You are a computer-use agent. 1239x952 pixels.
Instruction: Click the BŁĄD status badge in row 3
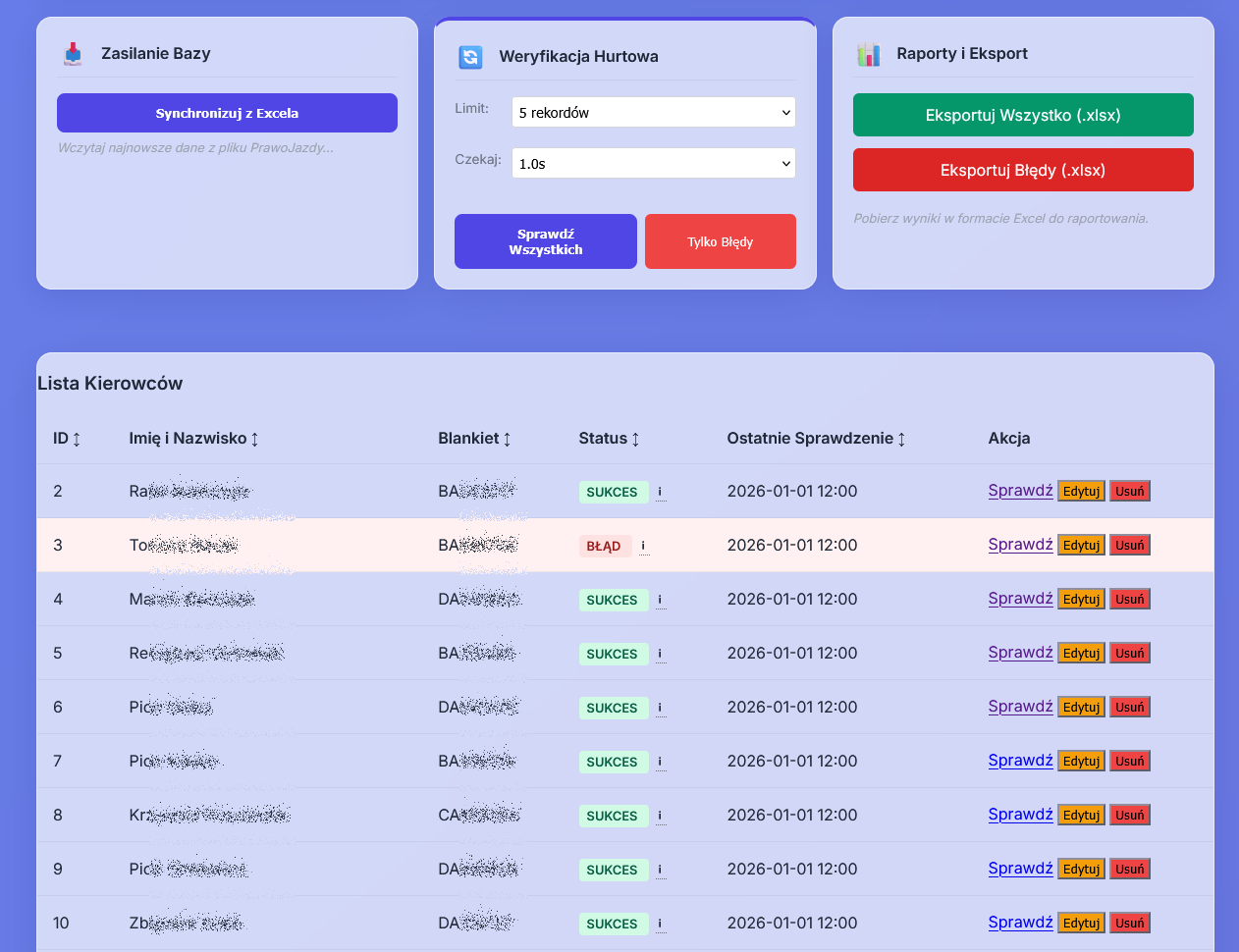point(604,546)
